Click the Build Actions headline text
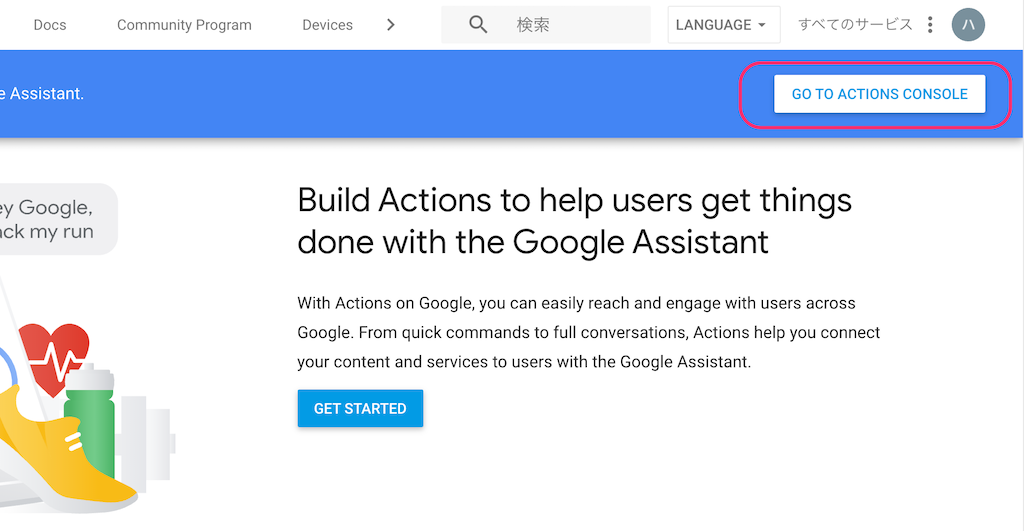Image resolution: width=1024 pixels, height=531 pixels. 575,221
